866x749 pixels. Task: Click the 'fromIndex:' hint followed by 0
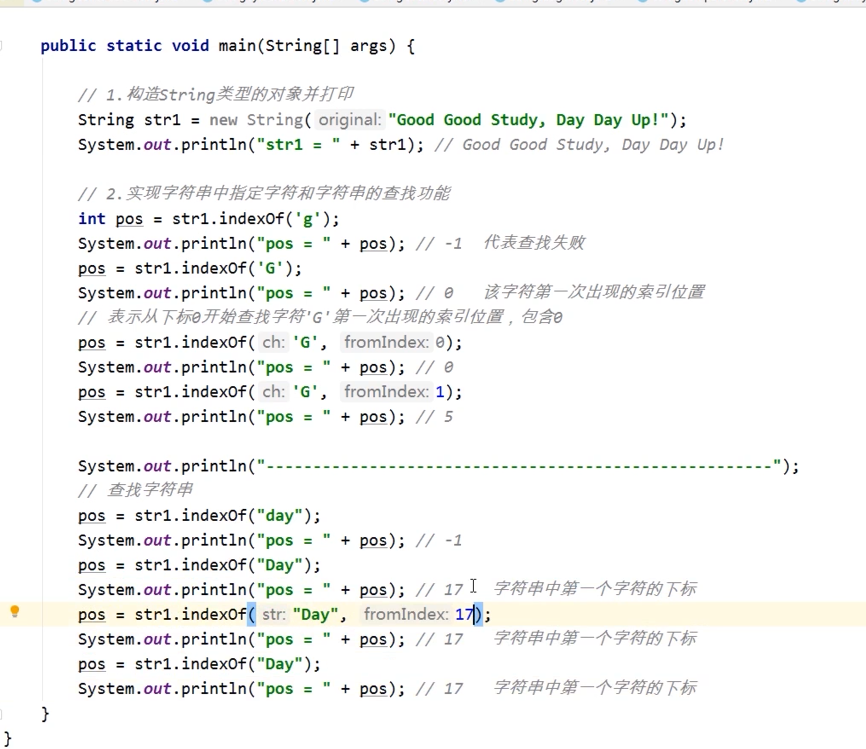(x=386, y=342)
